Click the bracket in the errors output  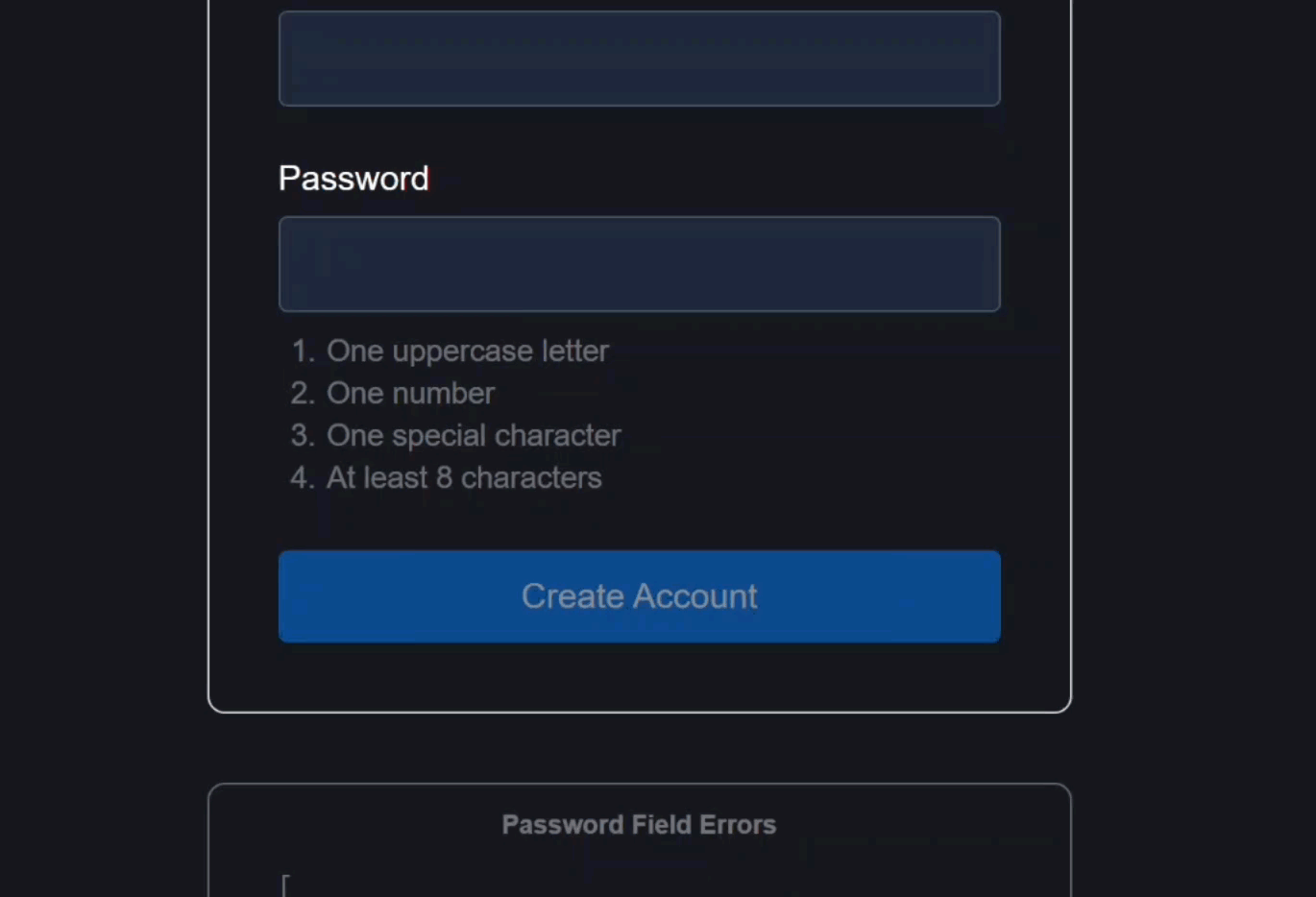(284, 883)
